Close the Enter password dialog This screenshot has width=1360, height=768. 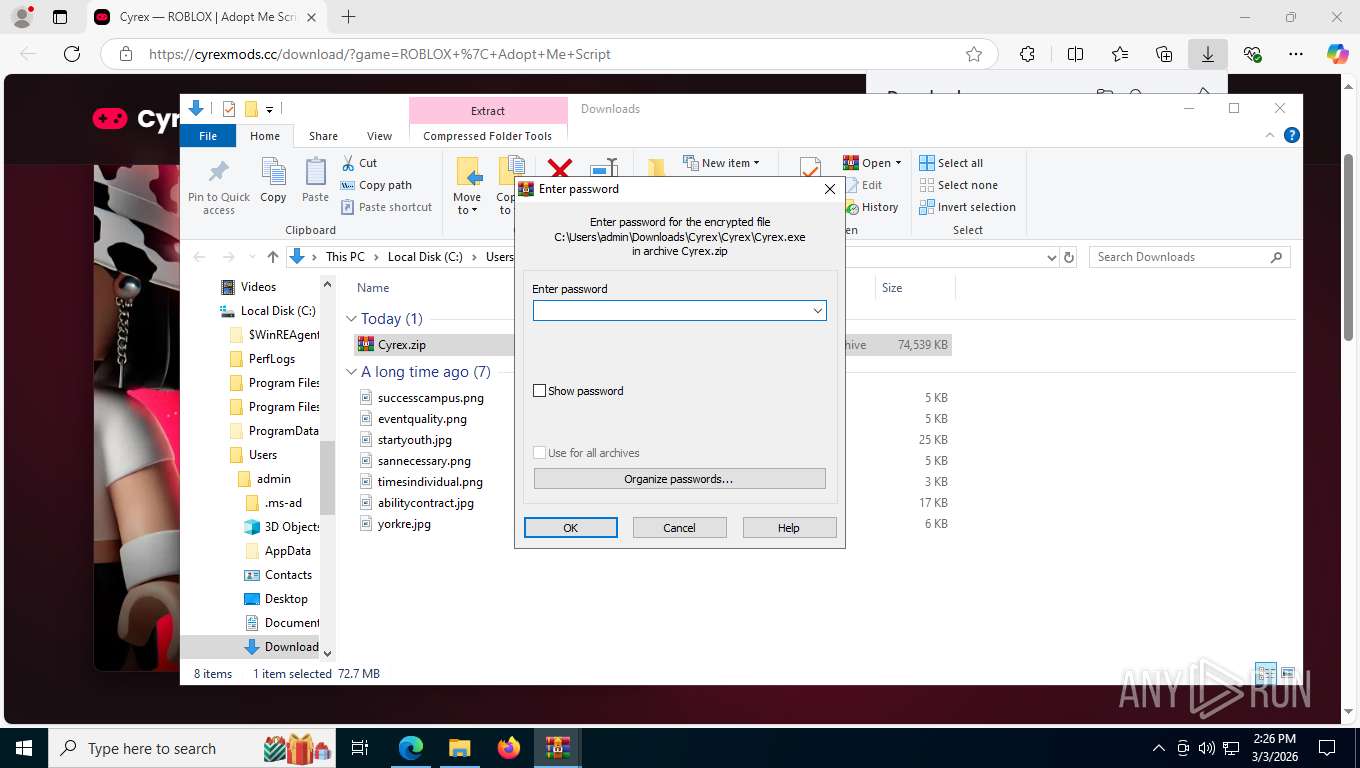[x=829, y=189]
